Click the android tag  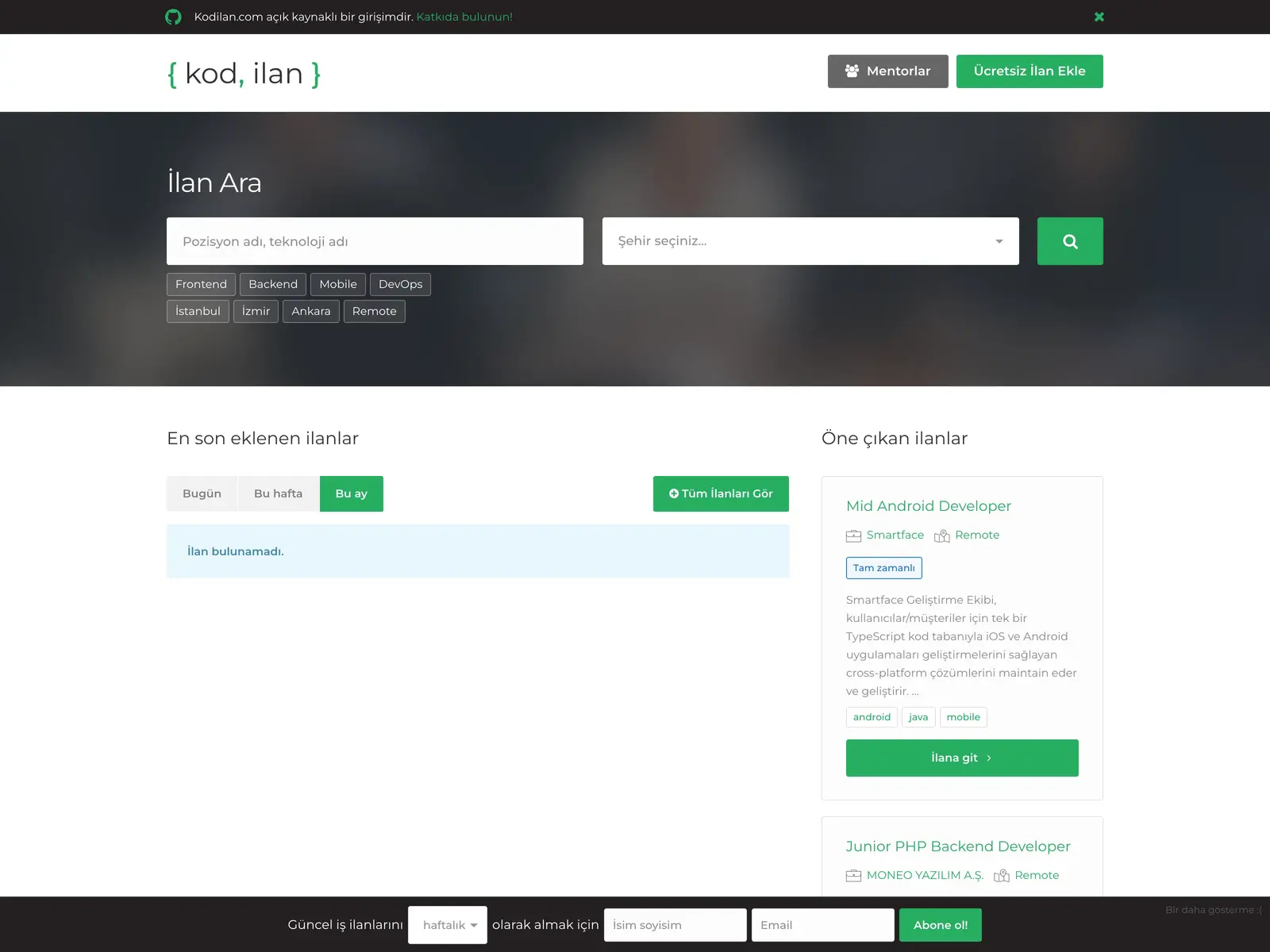pos(872,717)
